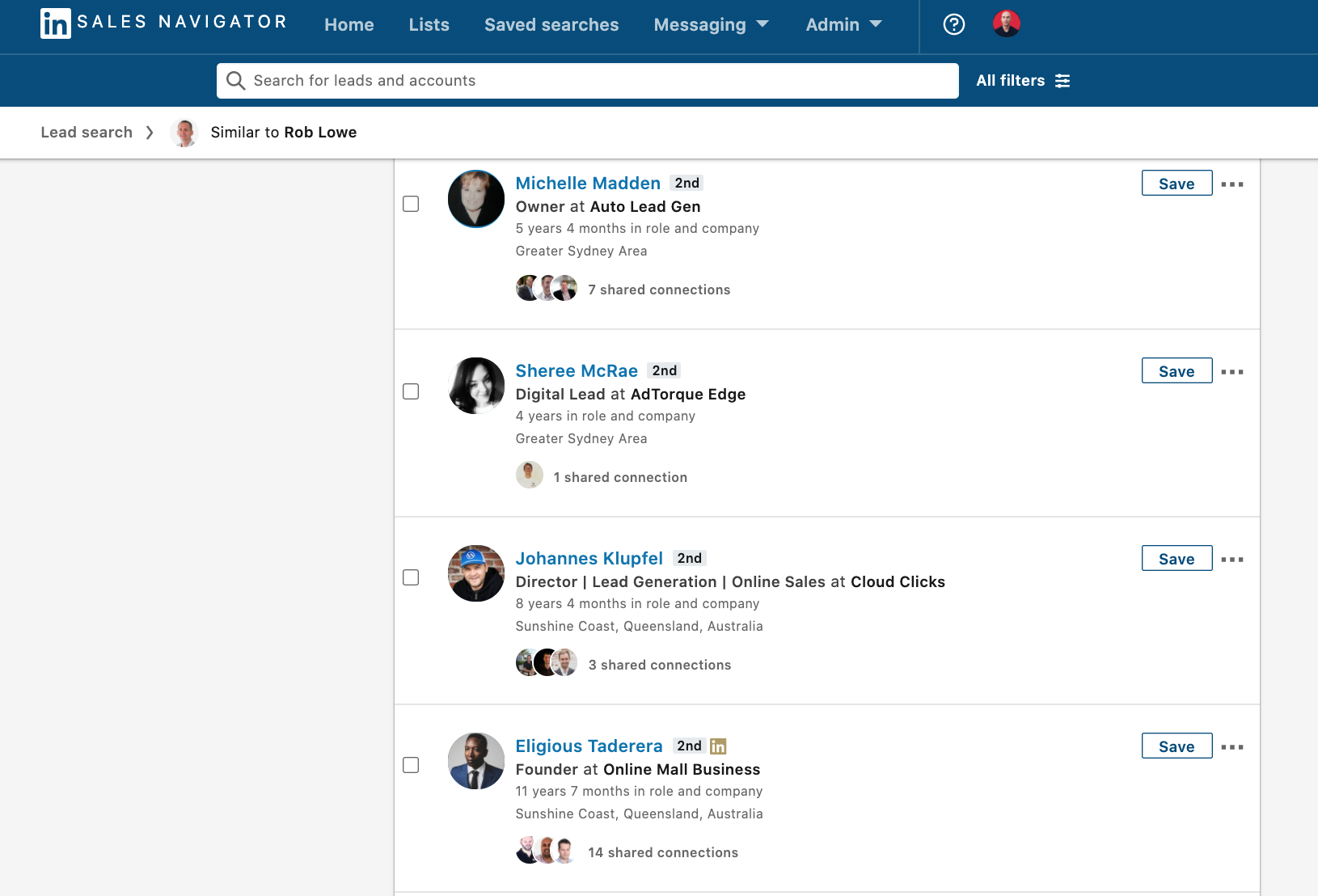This screenshot has width=1318, height=896.
Task: View 7 shared connections text
Action: [x=659, y=290]
